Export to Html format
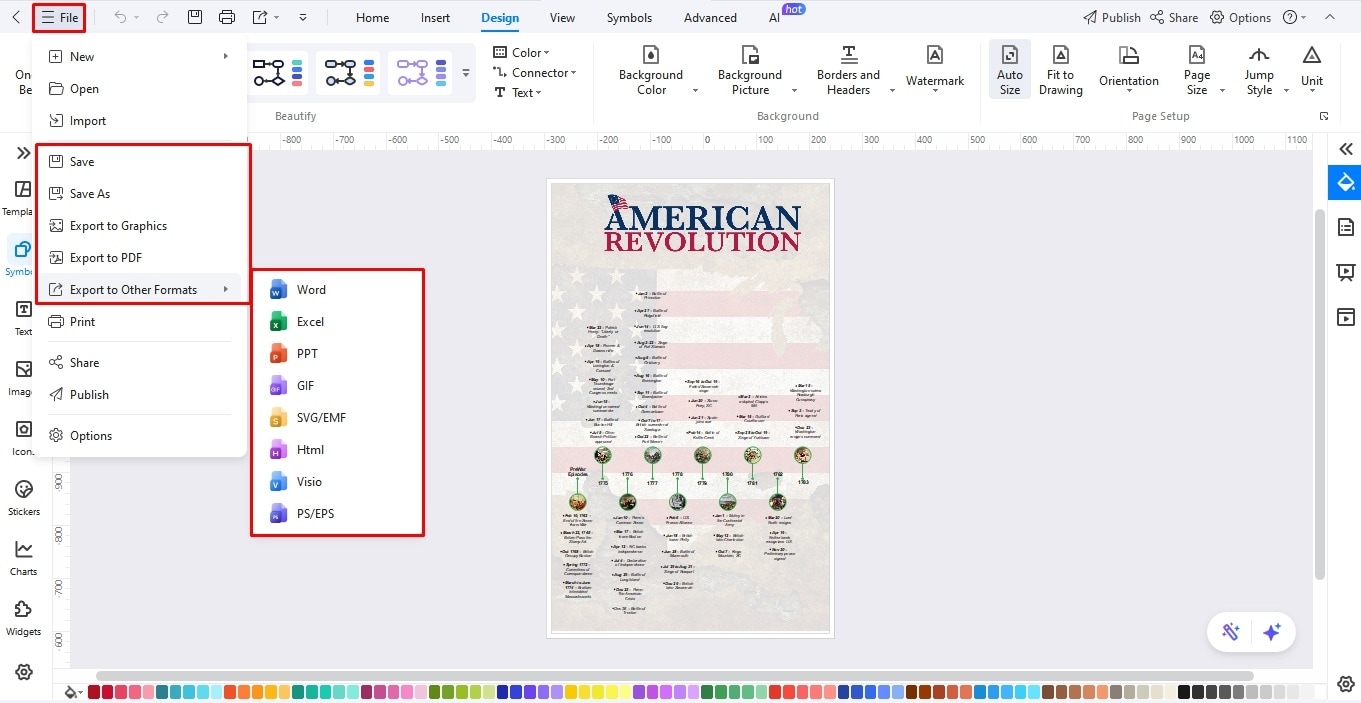 click(x=337, y=450)
